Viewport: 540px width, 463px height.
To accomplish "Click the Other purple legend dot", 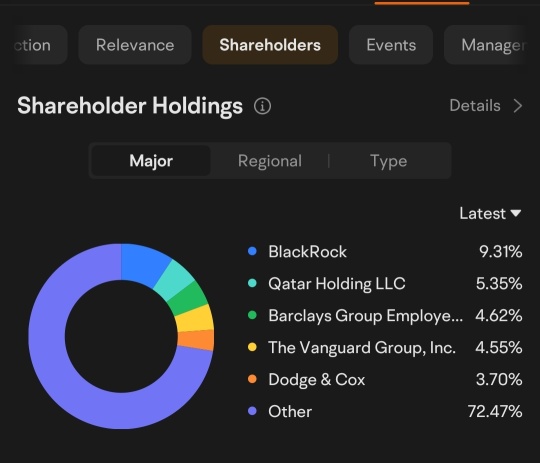I will [x=252, y=411].
